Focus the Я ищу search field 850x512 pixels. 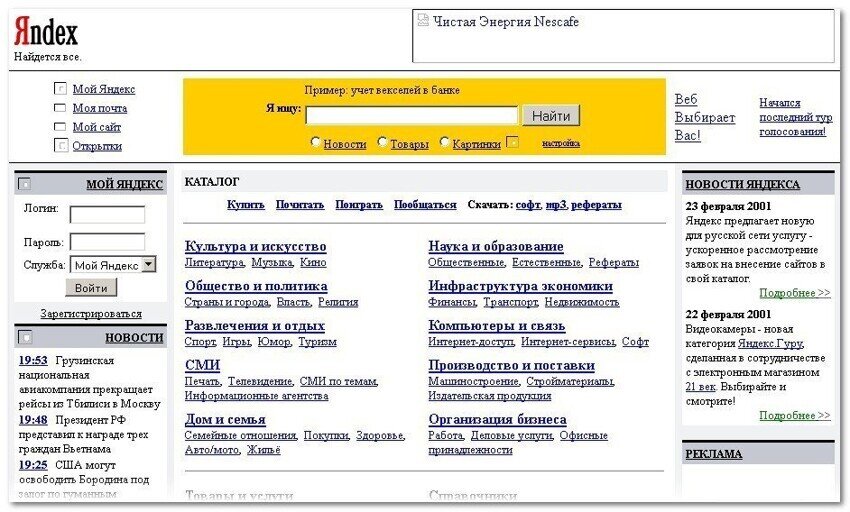(412, 116)
